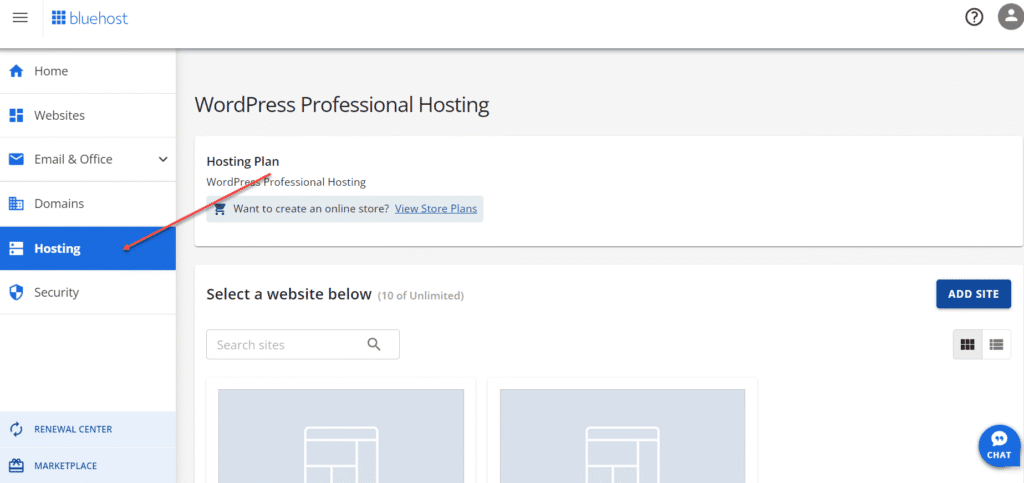Click the search magnifier icon
The height and width of the screenshot is (483, 1024).
374,344
